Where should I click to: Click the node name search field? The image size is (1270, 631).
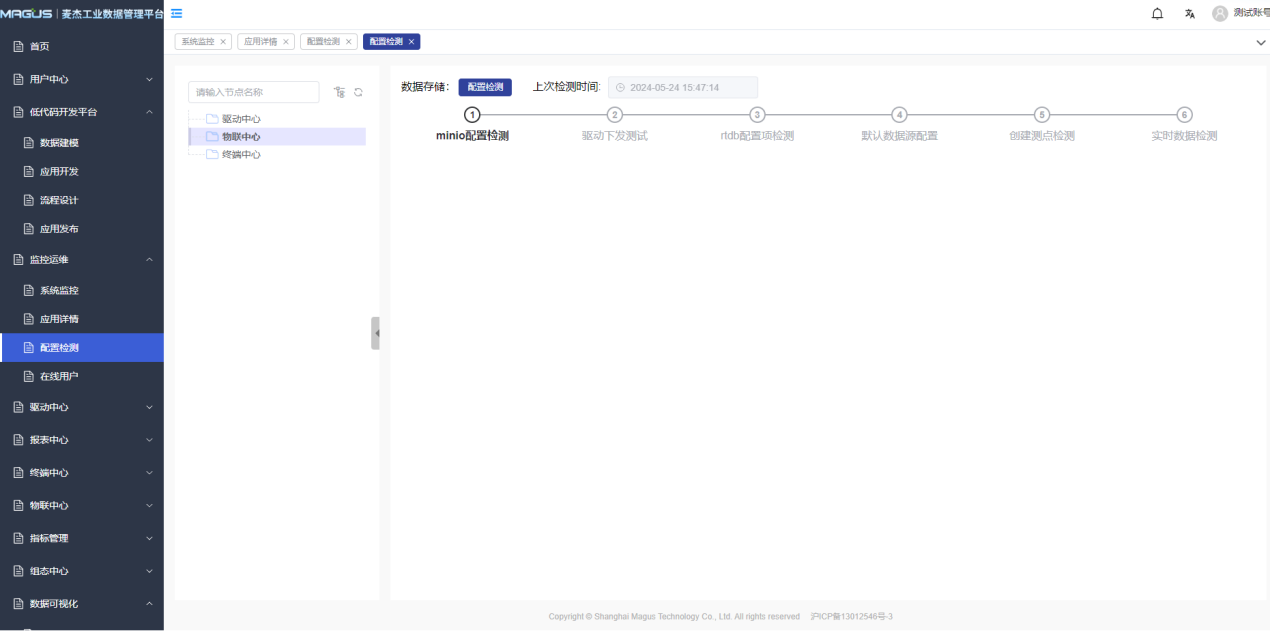253,92
